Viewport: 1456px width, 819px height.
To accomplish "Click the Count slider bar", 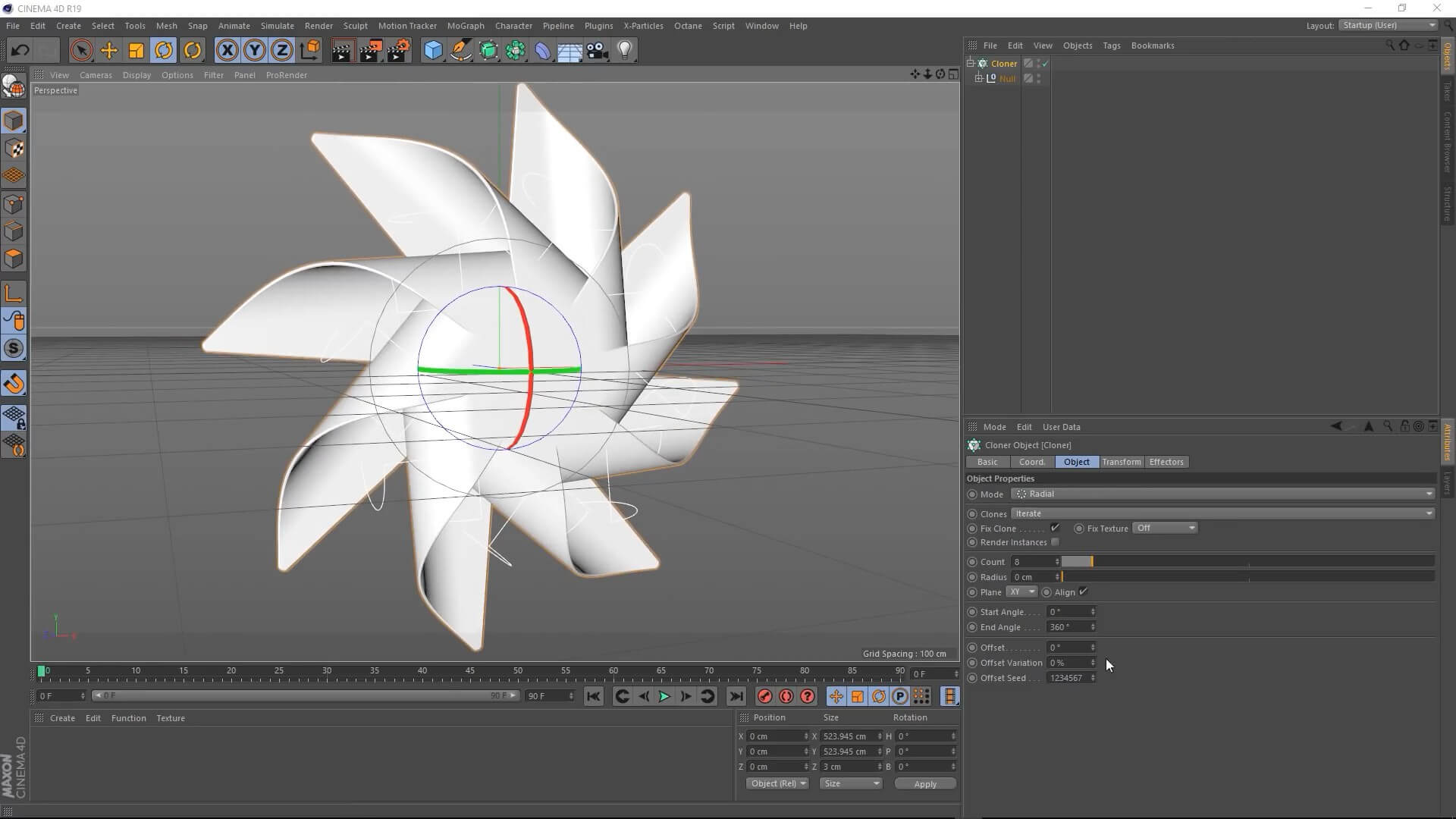I will pos(1247,561).
